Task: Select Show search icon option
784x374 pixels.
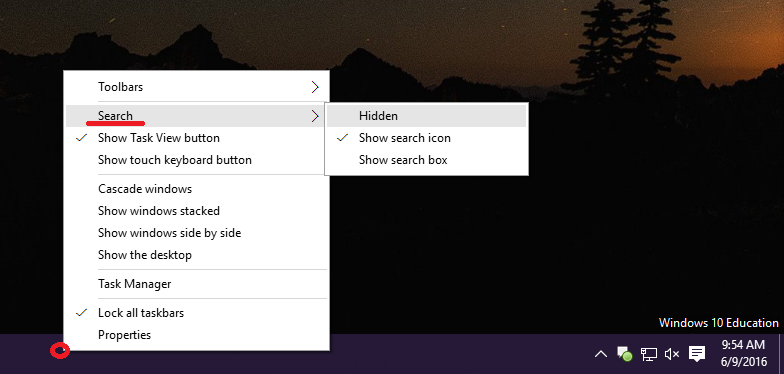Action: 426,138
